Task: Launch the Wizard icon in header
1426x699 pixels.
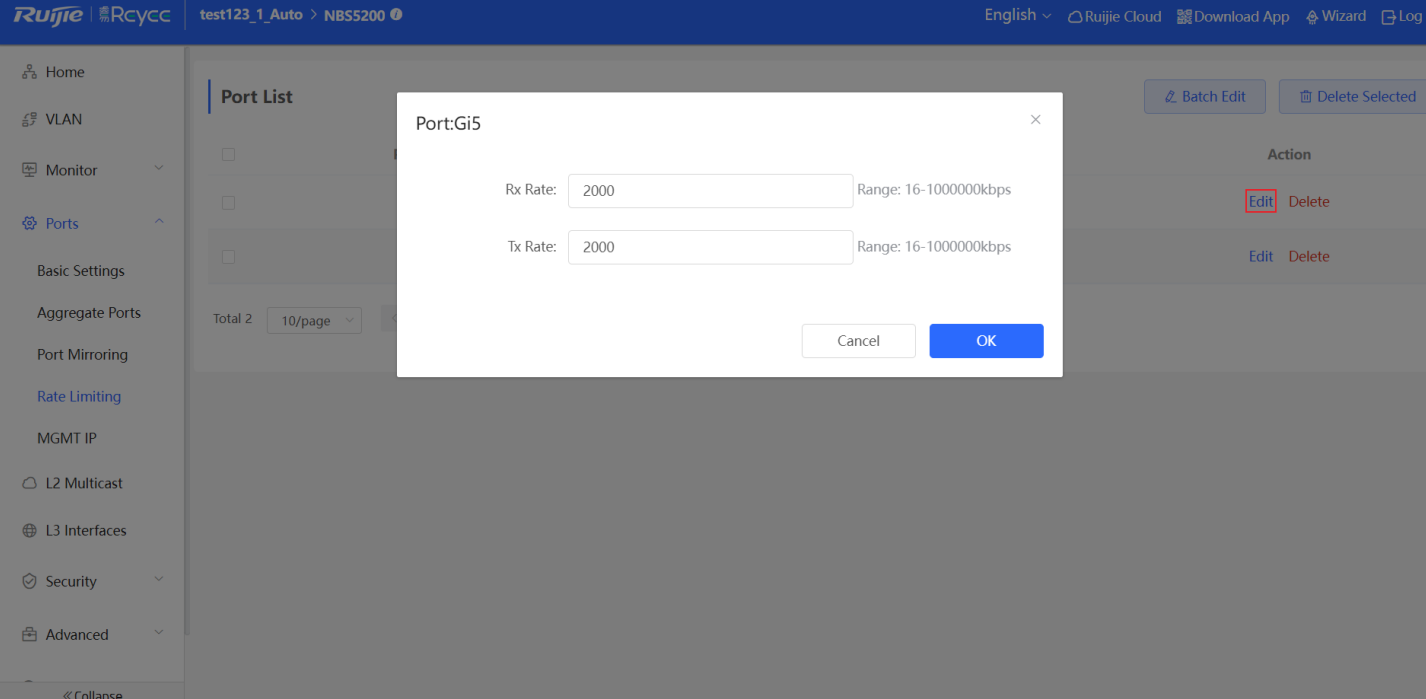Action: coord(1312,17)
